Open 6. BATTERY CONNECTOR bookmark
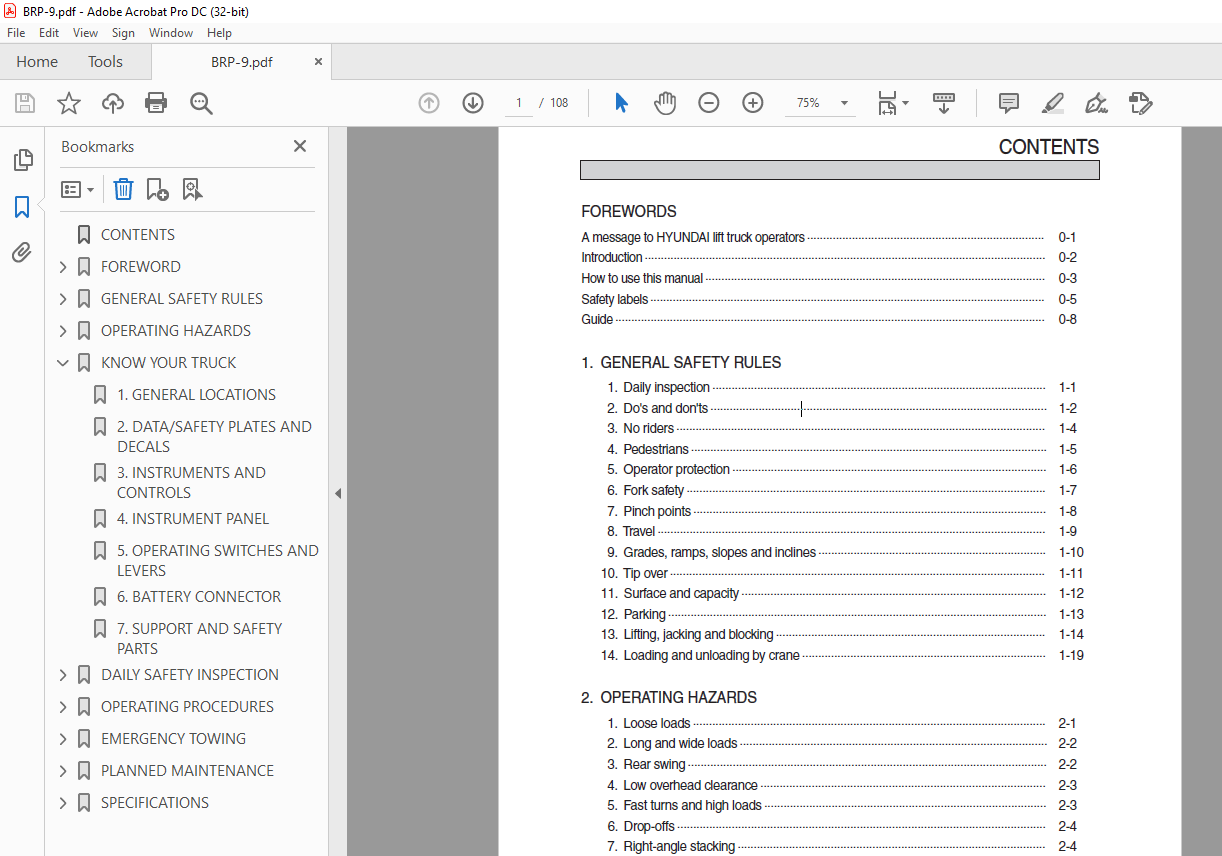 tap(199, 597)
